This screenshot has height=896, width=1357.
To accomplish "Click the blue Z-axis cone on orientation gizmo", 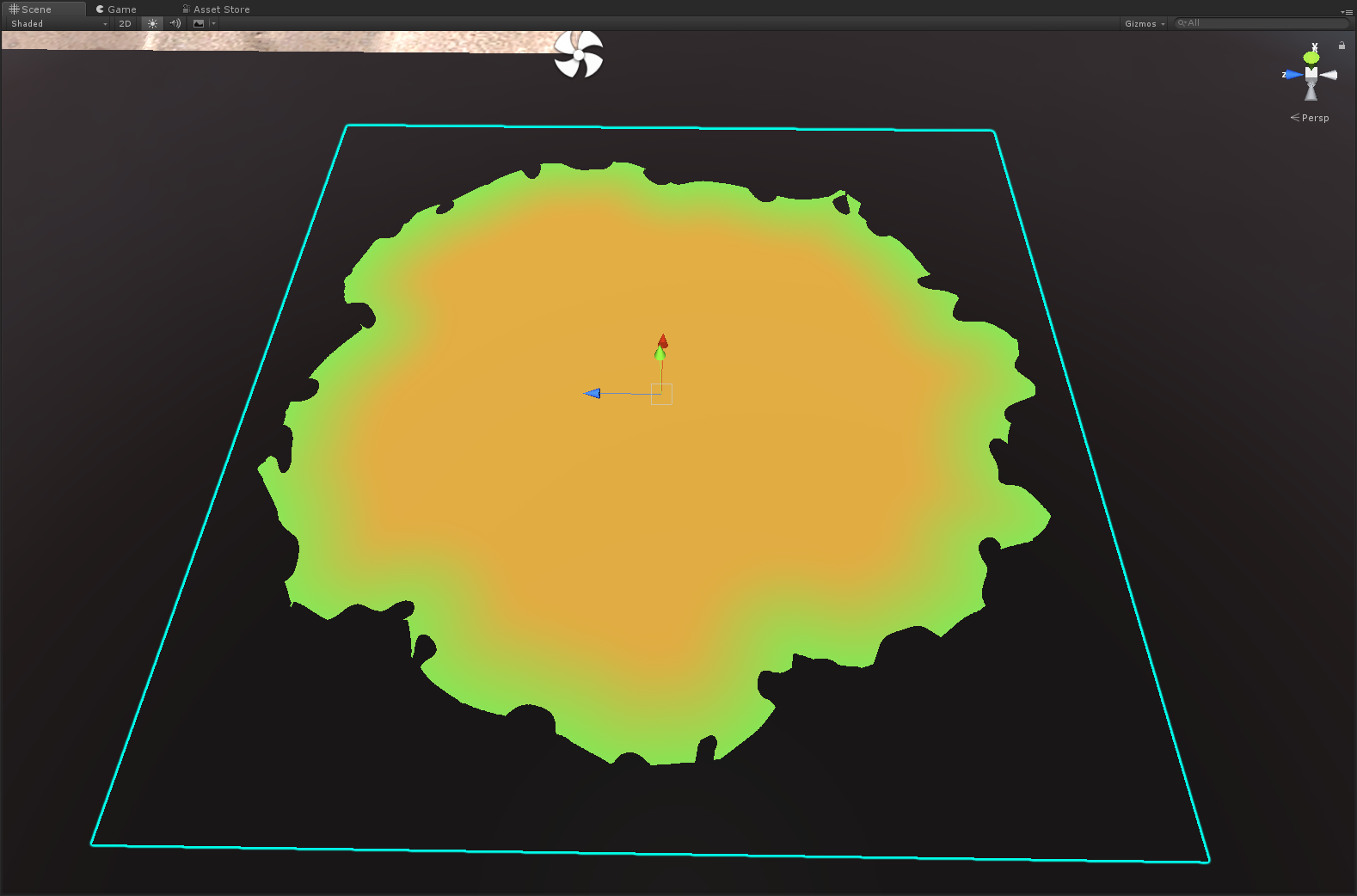I will [1293, 75].
